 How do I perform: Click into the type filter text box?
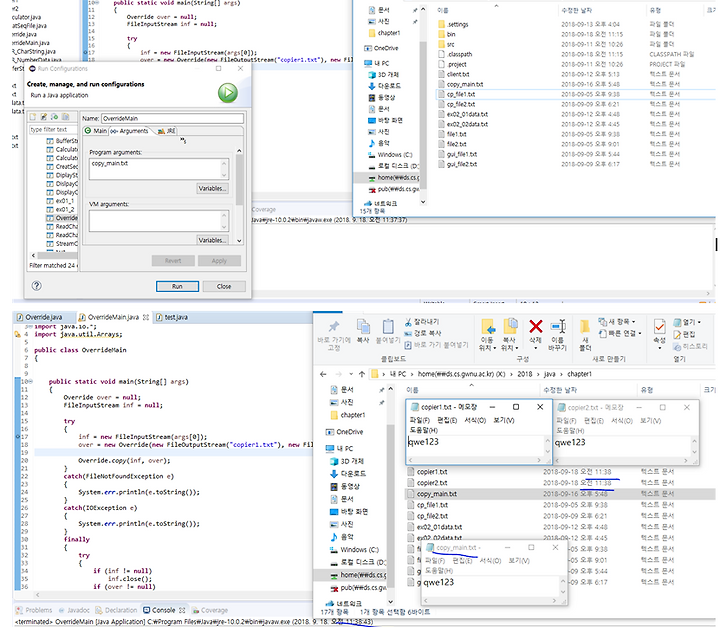[52, 130]
